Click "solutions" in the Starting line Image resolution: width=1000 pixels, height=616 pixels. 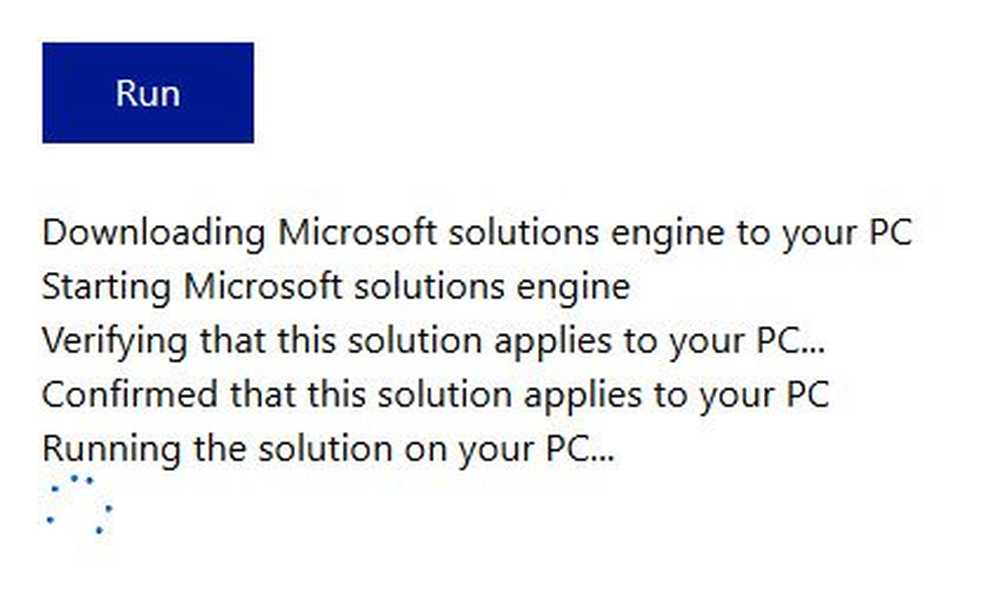tap(429, 286)
